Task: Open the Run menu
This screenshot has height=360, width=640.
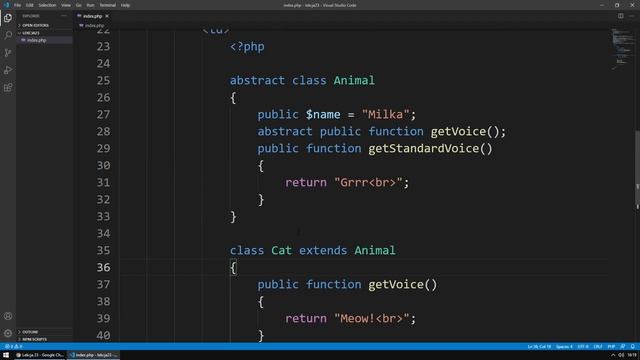Action: point(90,5)
